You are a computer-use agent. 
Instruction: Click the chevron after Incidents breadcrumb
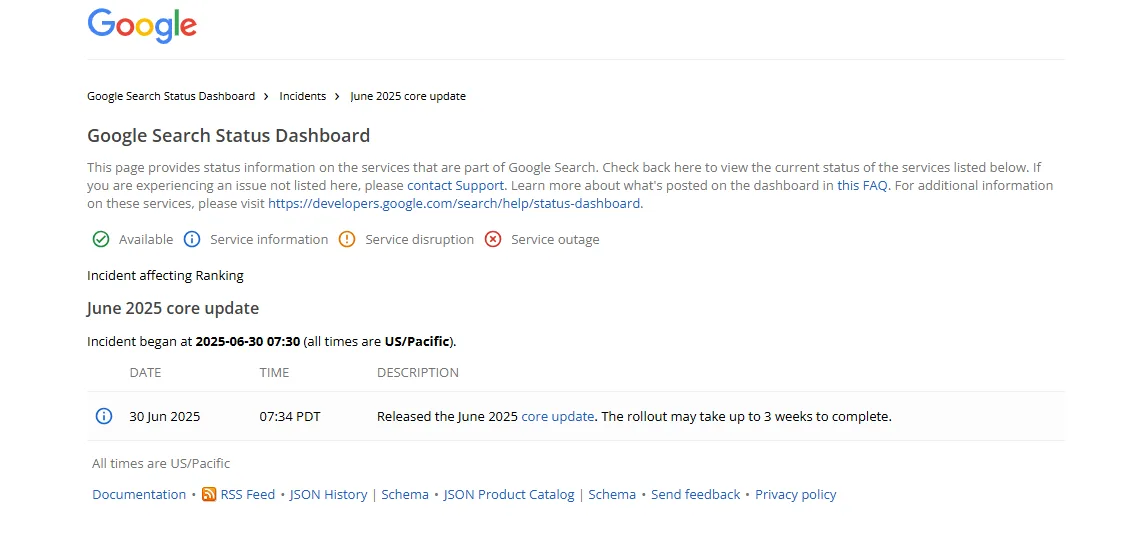[x=338, y=96]
